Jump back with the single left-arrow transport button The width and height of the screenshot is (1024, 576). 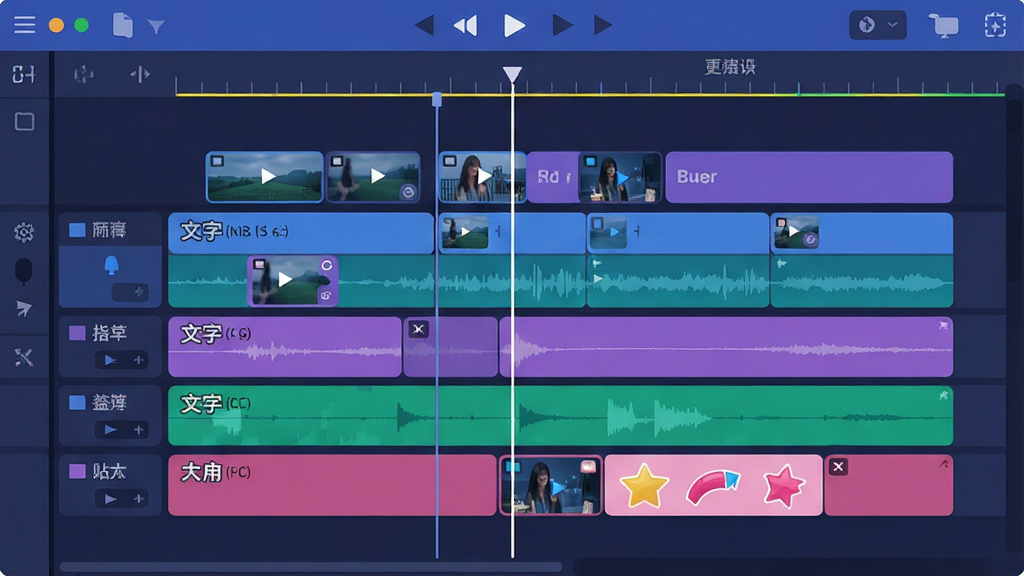point(424,25)
